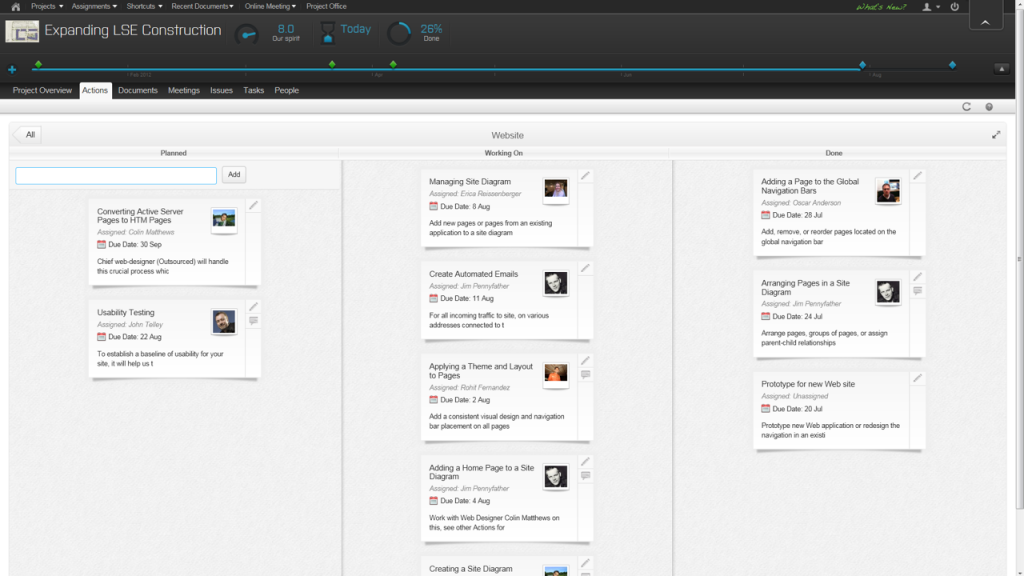Edit the Usability Testing card with pencil icon
This screenshot has width=1024, height=576.
click(x=254, y=306)
